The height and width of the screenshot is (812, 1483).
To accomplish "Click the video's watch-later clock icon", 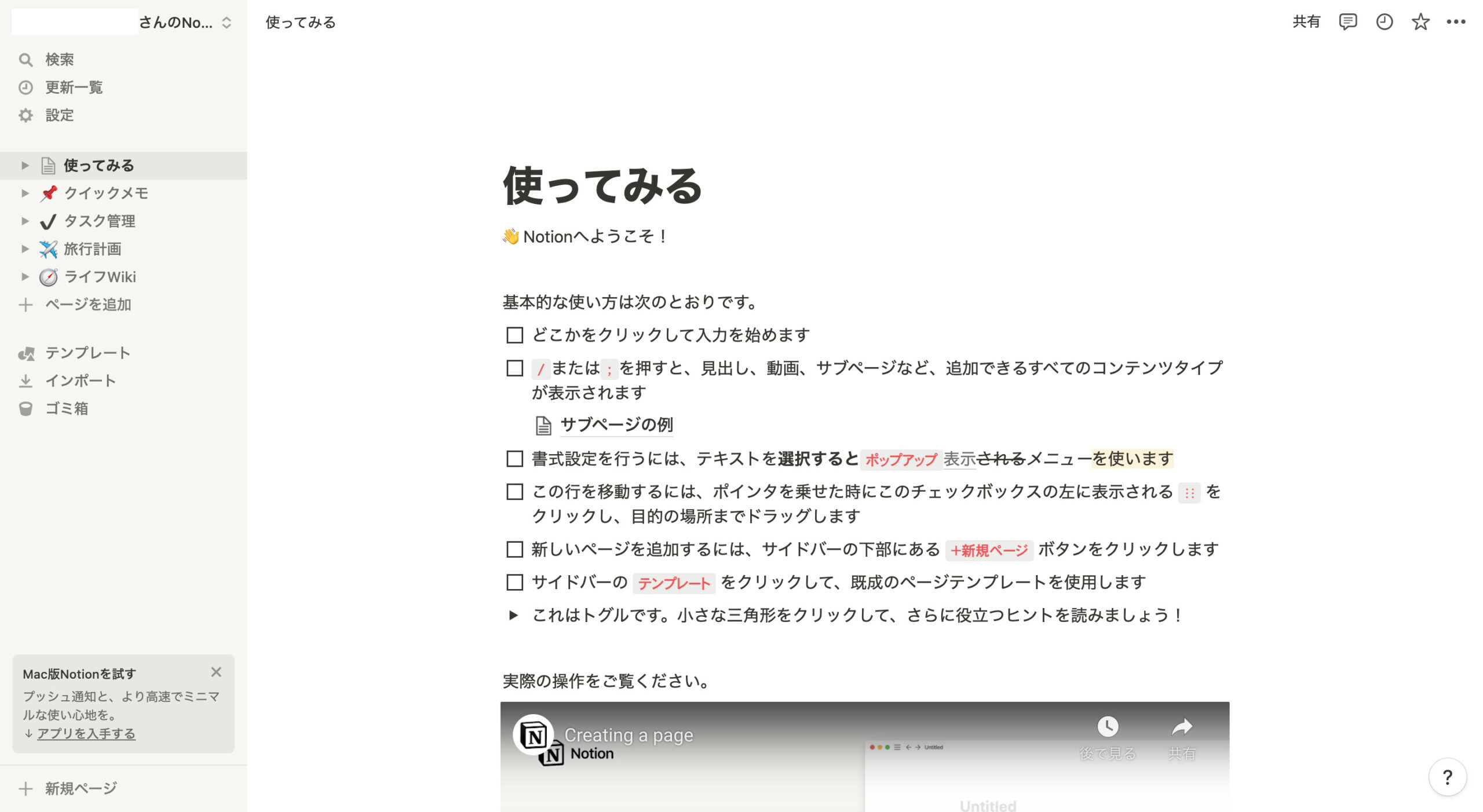I will [1107, 726].
